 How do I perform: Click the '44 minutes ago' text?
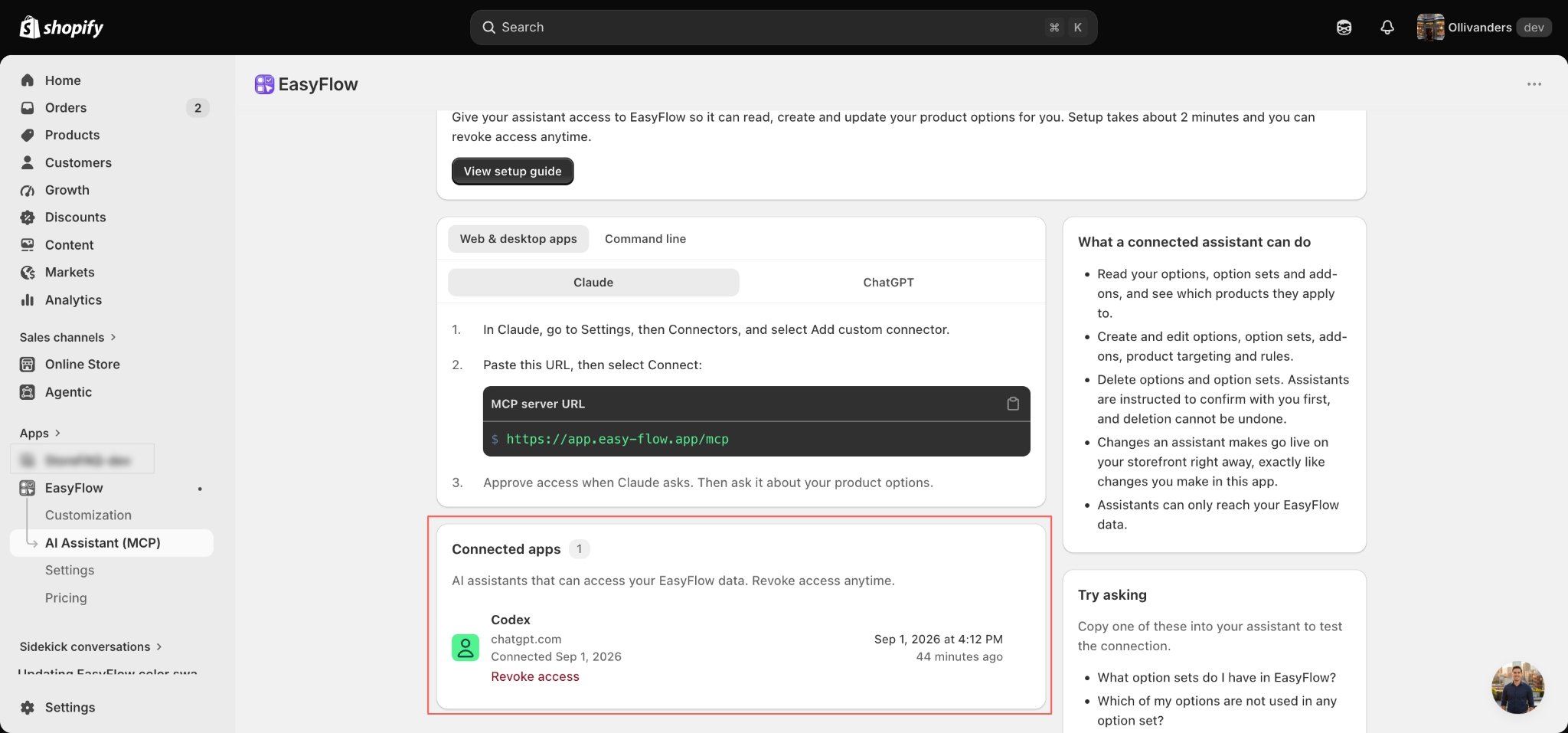pos(959,656)
